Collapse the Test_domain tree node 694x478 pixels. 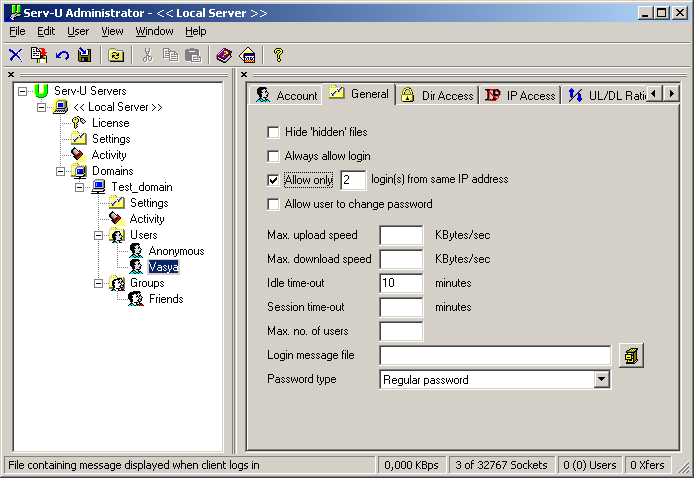(x=78, y=187)
